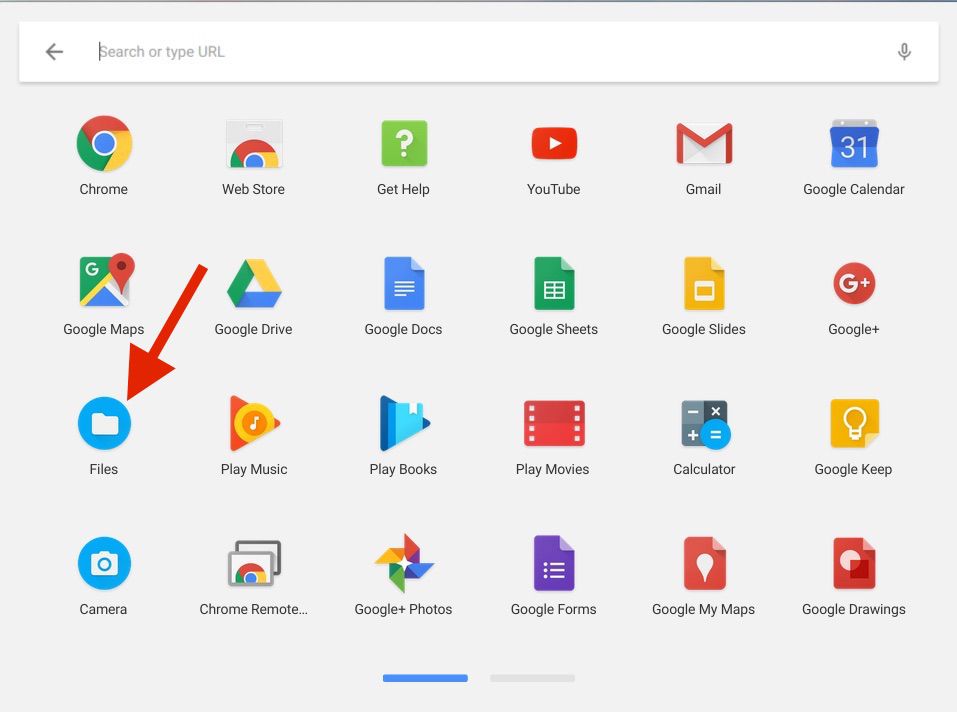Open the Calculator app

pyautogui.click(x=704, y=423)
